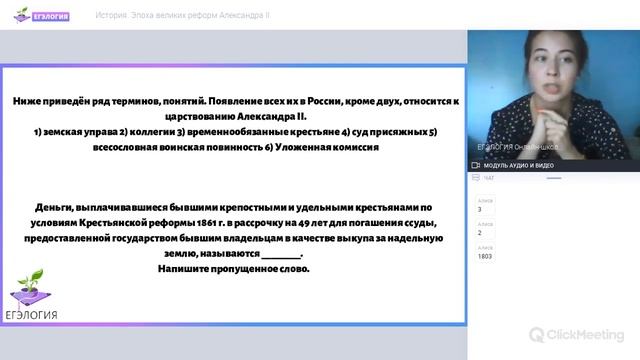Click the webinar title about Александра II
Image resolution: width=640 pixels, height=360 pixels.
182,15
